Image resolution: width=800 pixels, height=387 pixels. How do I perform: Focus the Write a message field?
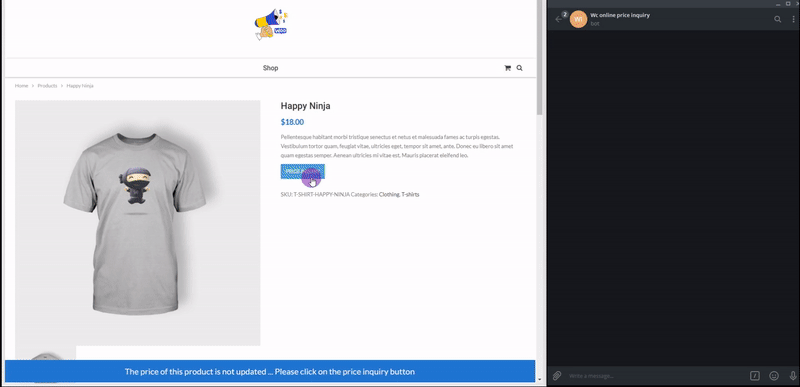coord(656,376)
